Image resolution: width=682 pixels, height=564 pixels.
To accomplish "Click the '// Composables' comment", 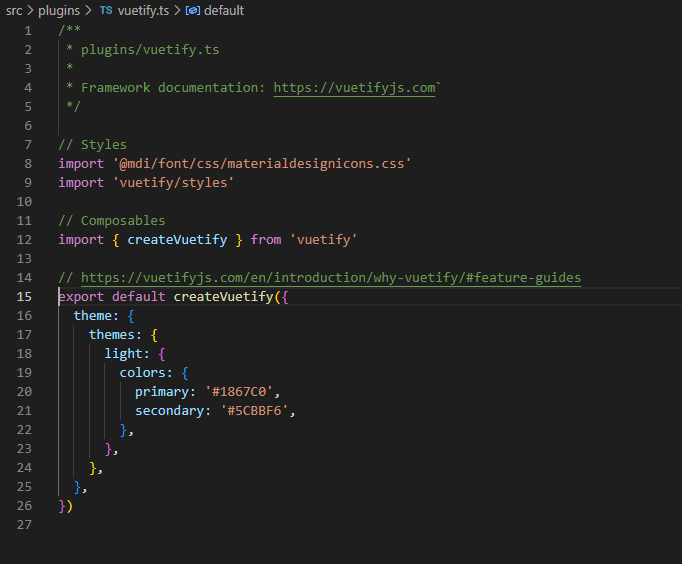I will [112, 220].
